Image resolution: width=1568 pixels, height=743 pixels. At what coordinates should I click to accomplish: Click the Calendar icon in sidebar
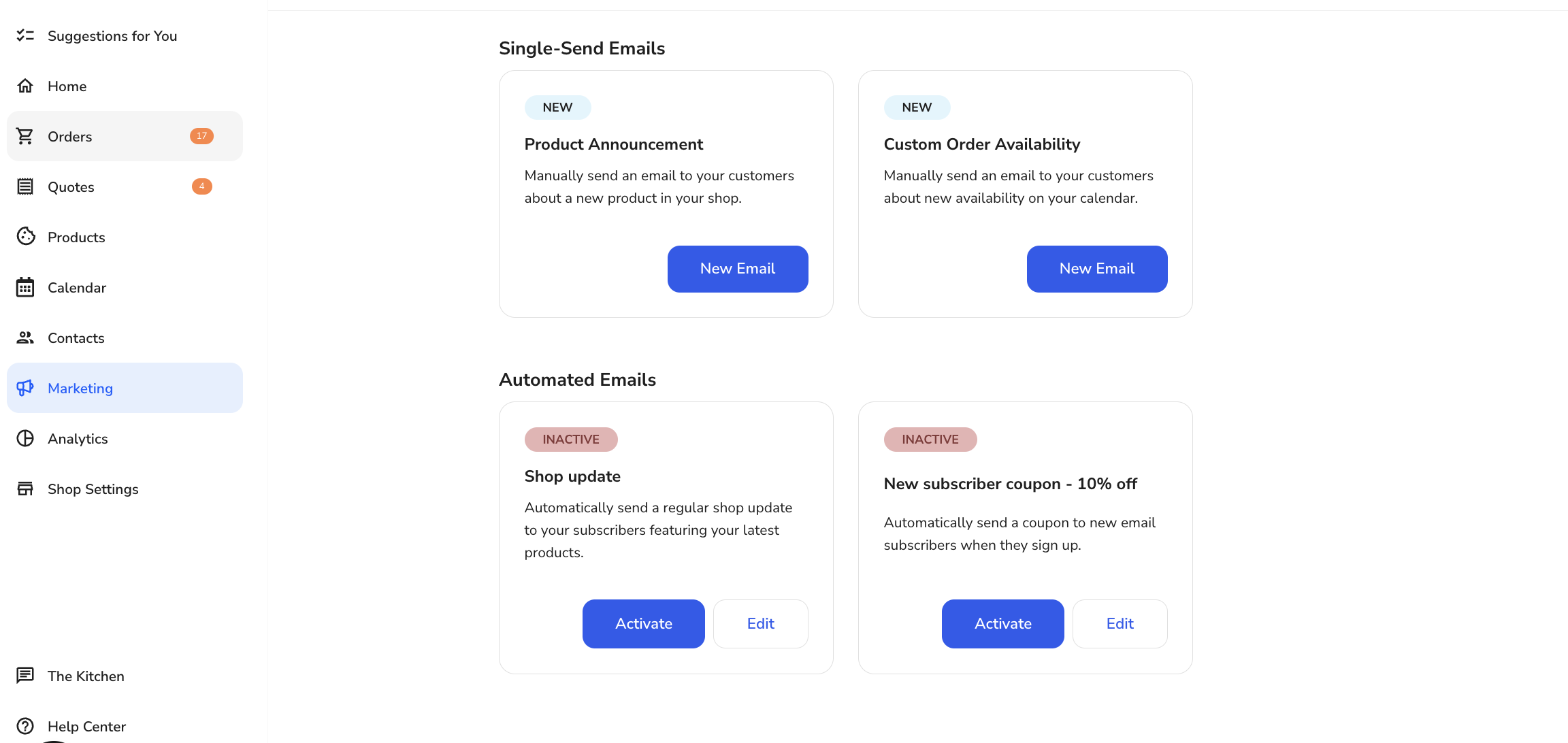pos(25,287)
